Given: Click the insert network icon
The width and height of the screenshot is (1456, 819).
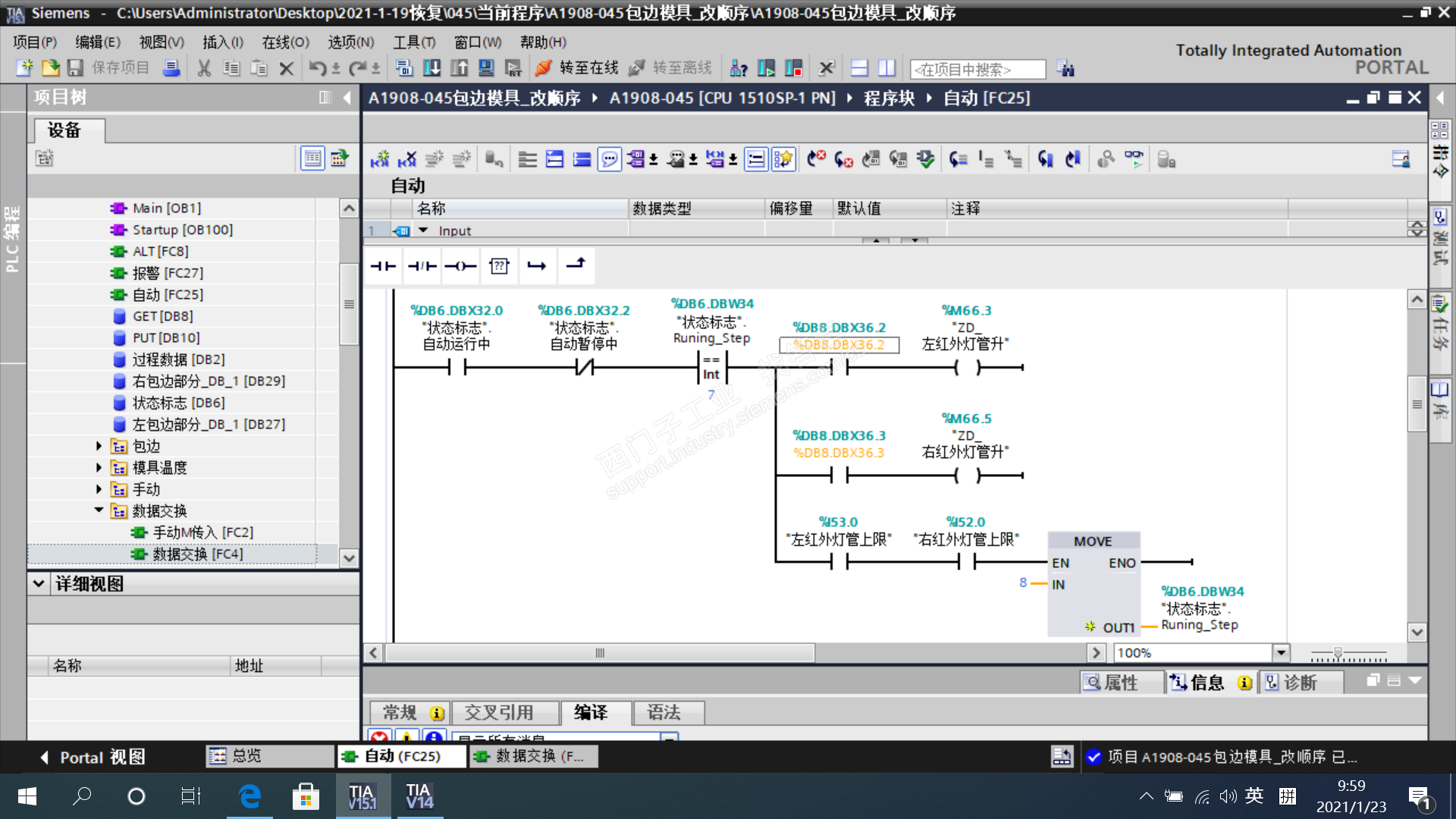Looking at the screenshot, I should coord(379,159).
